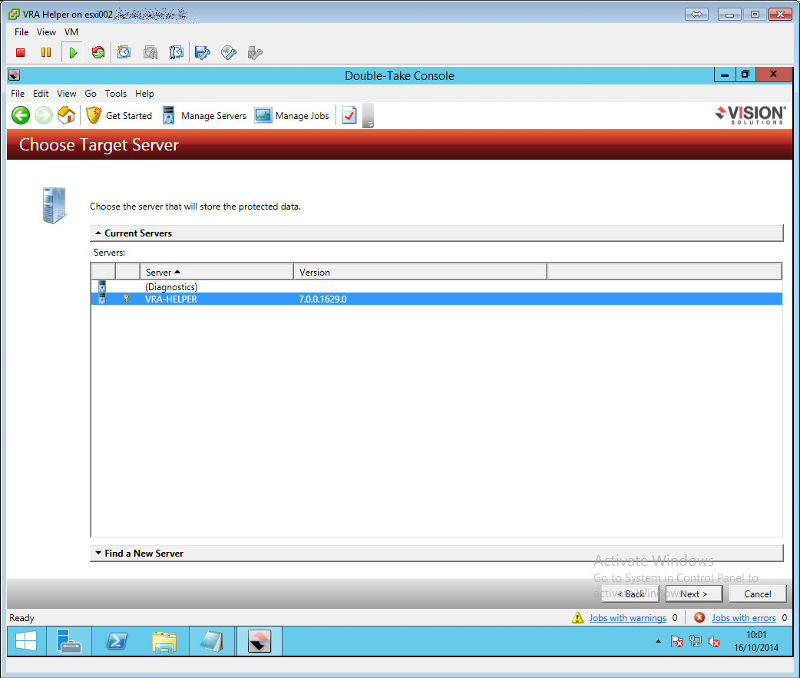Image resolution: width=800 pixels, height=678 pixels.
Task: Go back with green arrow
Action: tap(21, 115)
